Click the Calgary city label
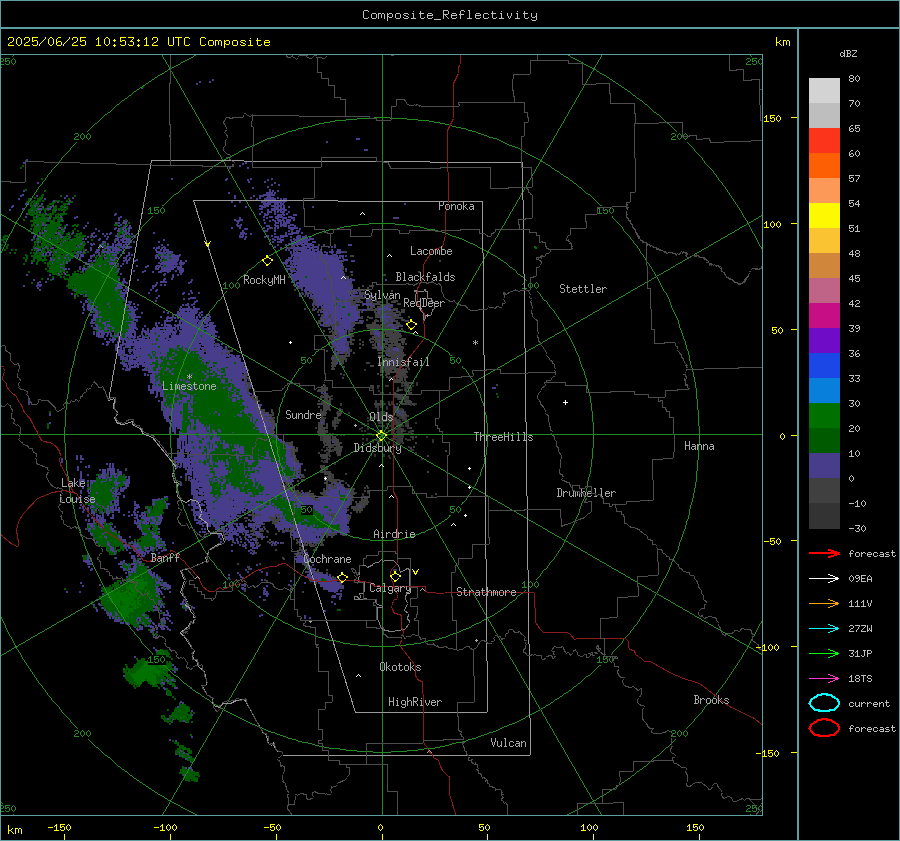Viewport: 900px width, 841px height. pyautogui.click(x=390, y=588)
